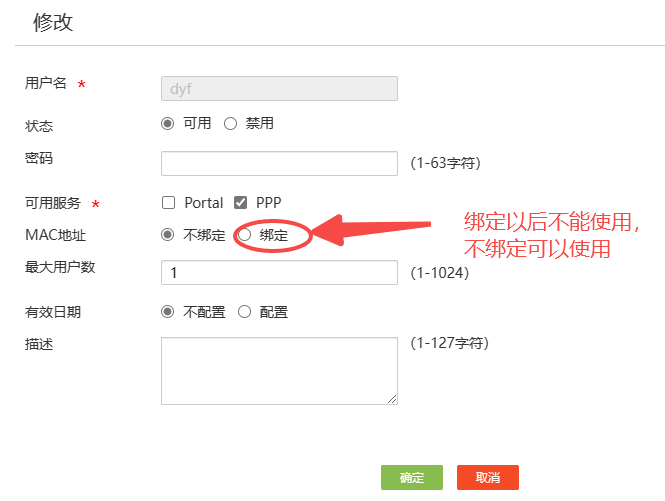
Task: Select 配置 for 有效日期
Action: tap(245, 312)
